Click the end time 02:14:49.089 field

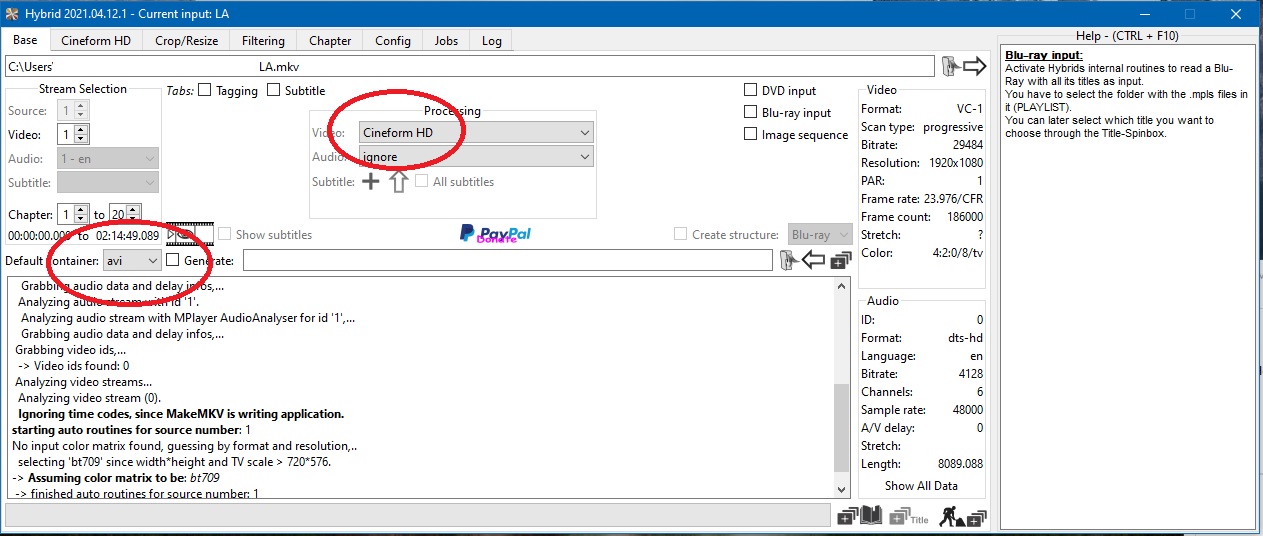coord(127,235)
